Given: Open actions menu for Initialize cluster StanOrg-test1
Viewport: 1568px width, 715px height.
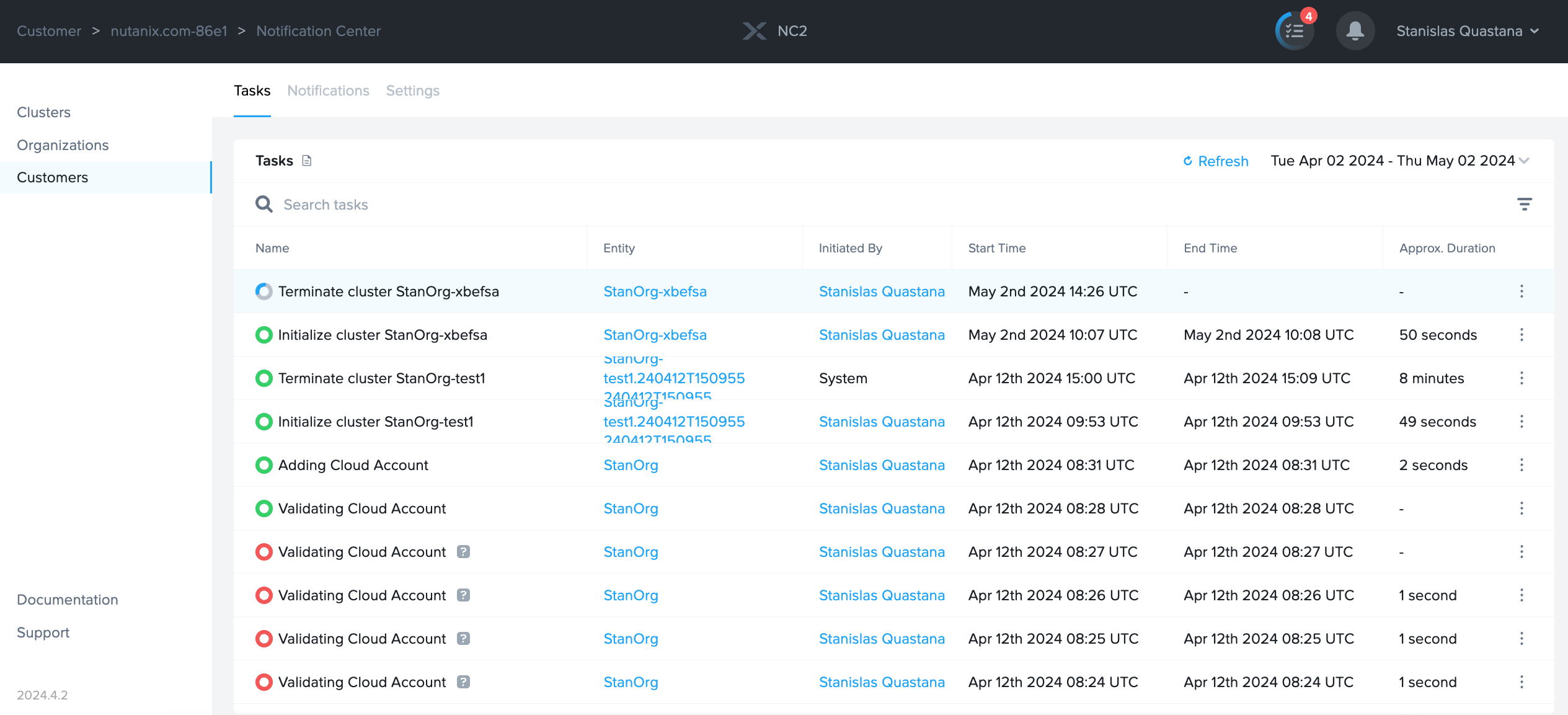Looking at the screenshot, I should click(x=1521, y=422).
